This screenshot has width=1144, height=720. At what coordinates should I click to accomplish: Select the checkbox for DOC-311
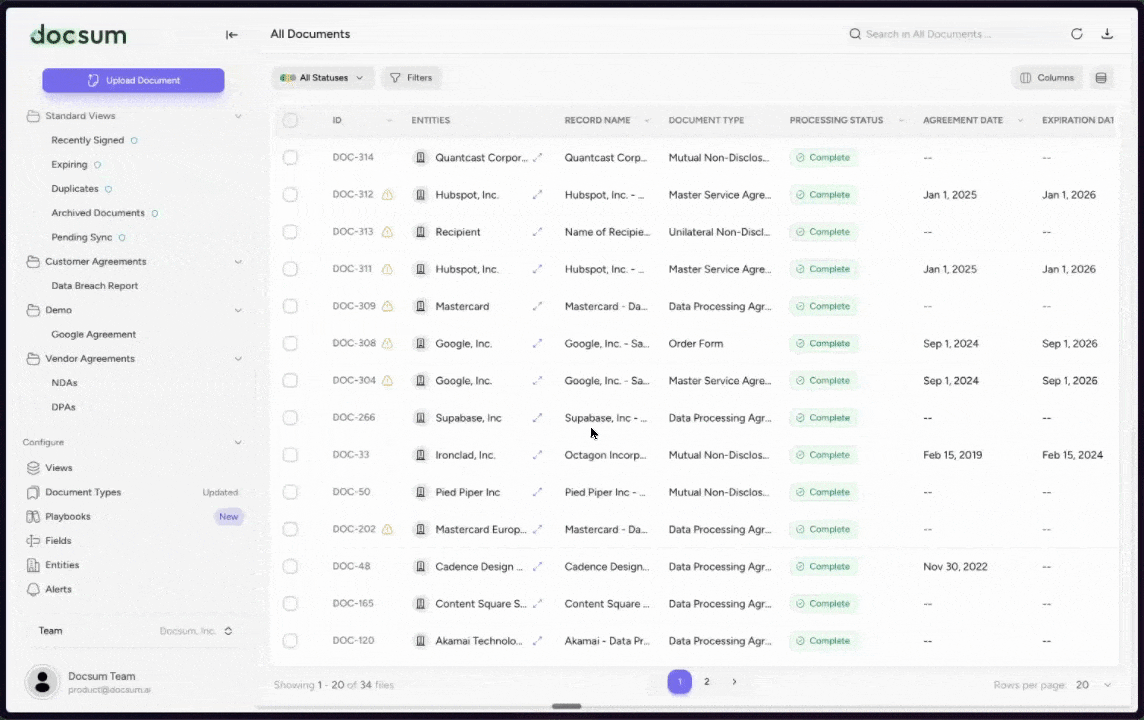point(290,269)
